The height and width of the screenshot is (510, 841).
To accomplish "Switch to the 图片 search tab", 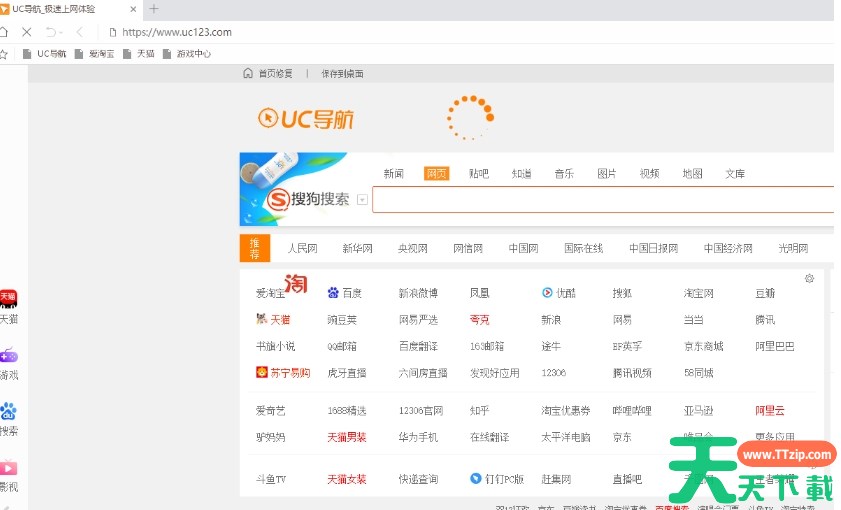I will (607, 174).
